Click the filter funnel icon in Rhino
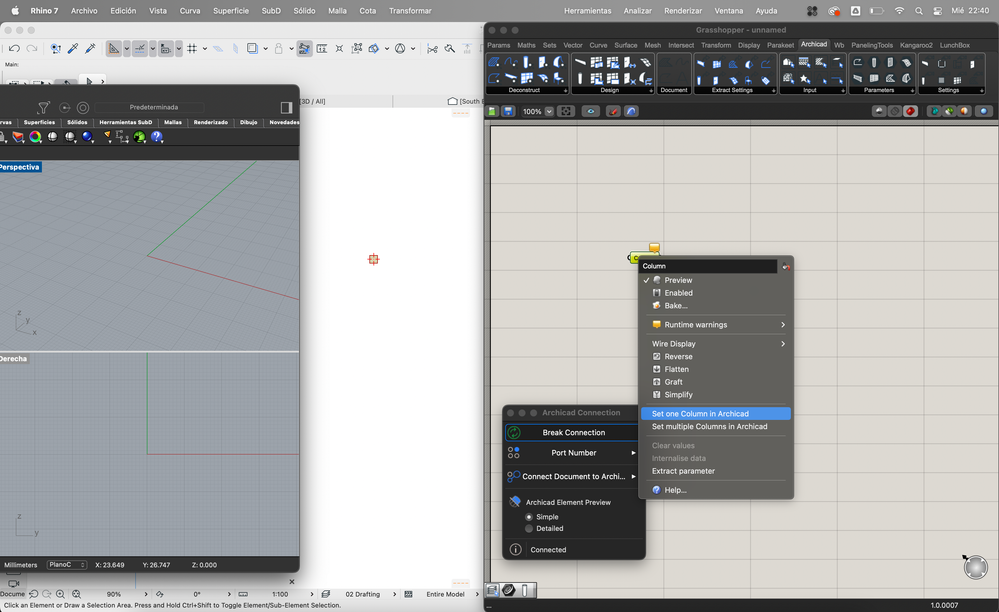999x612 pixels. coord(43,108)
